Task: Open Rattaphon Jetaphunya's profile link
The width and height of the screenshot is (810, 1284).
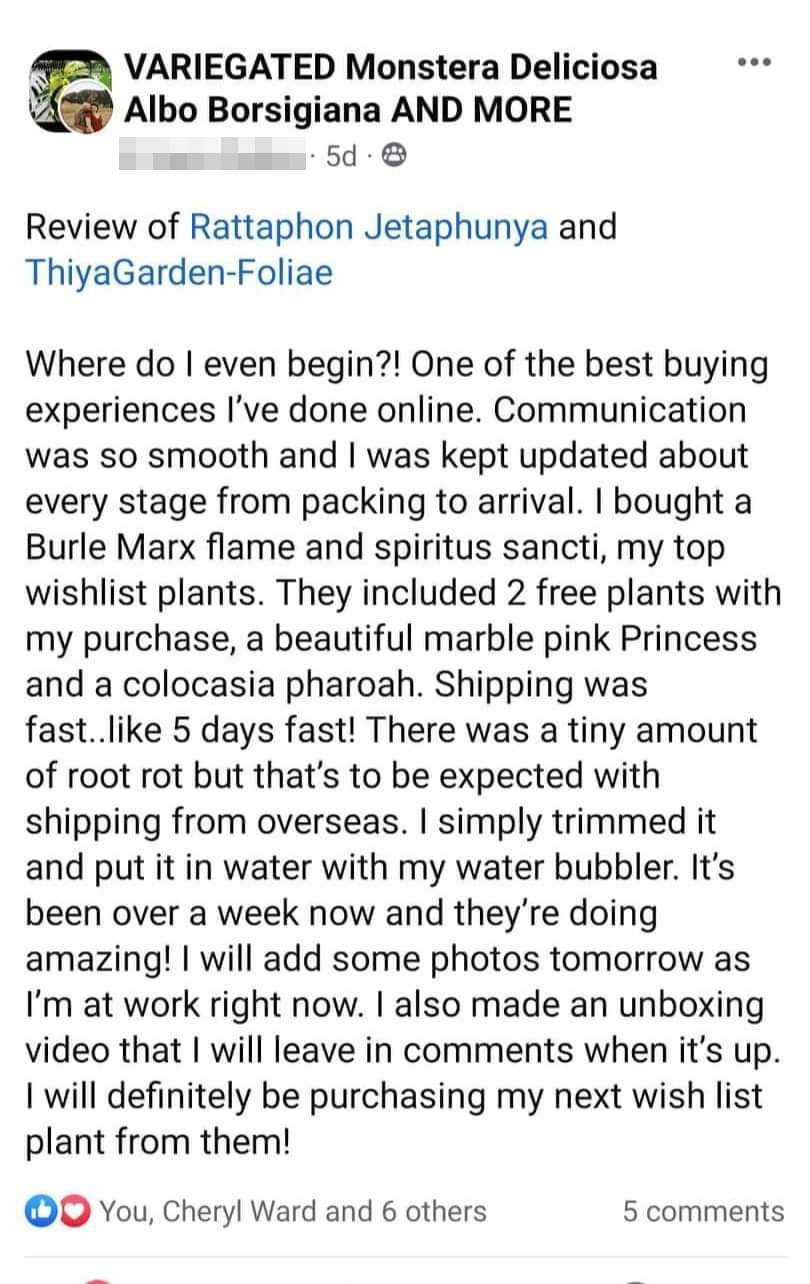Action: [368, 227]
